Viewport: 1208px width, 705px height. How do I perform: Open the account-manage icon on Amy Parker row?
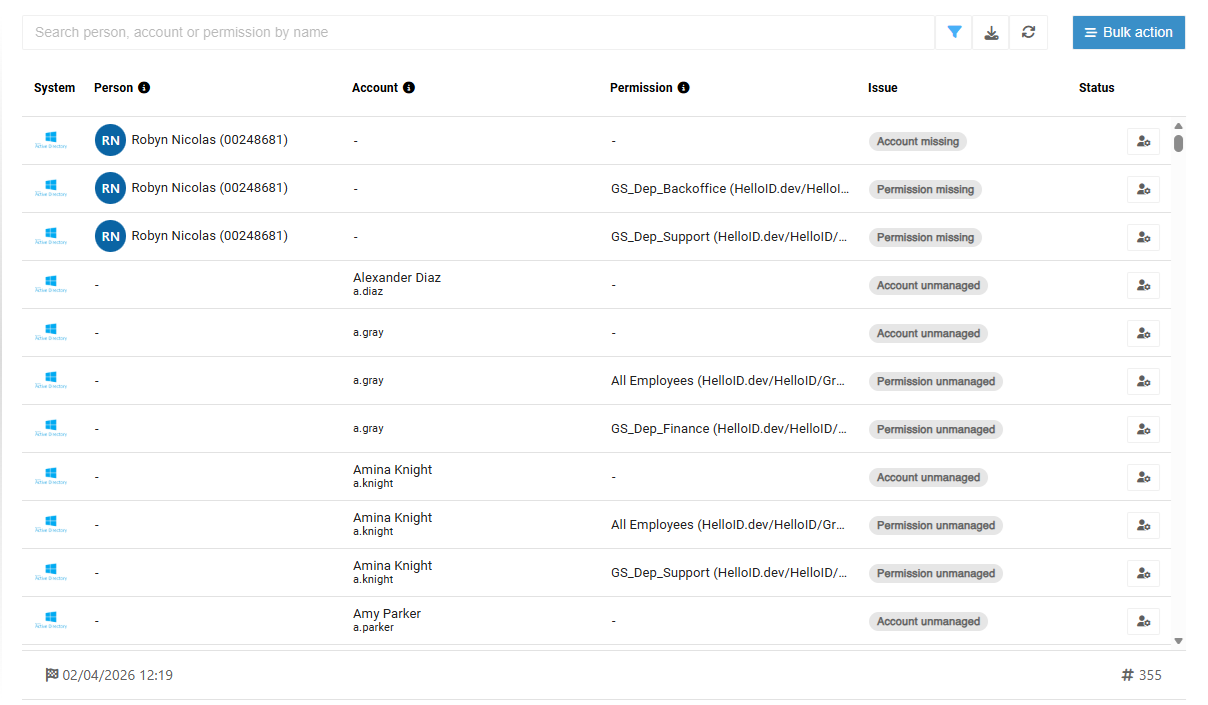click(1143, 621)
